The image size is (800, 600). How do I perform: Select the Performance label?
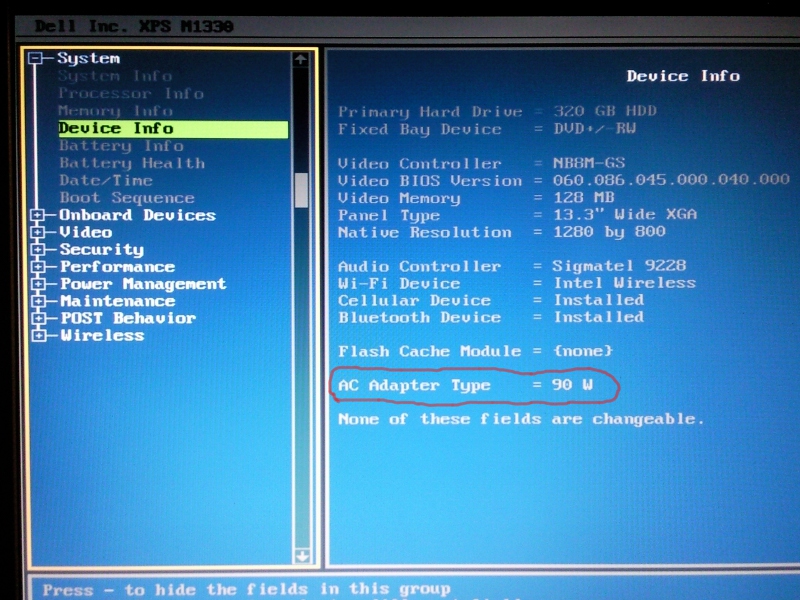click(118, 267)
